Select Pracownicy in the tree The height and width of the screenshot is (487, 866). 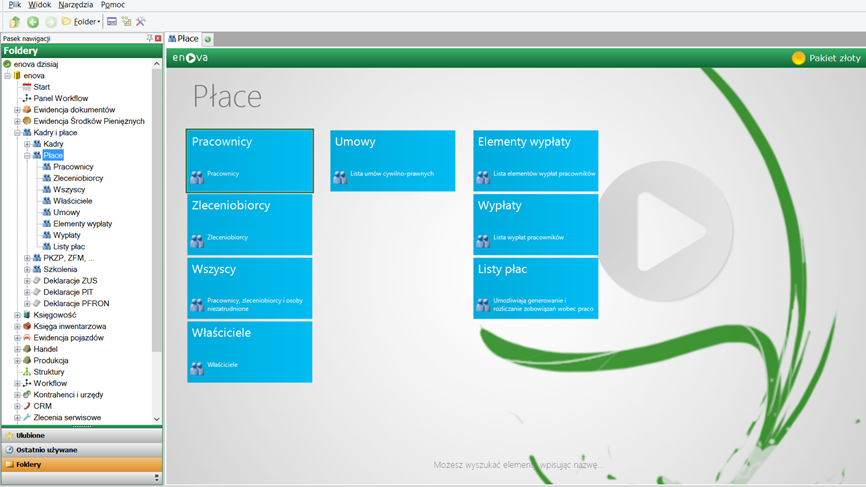click(x=73, y=167)
